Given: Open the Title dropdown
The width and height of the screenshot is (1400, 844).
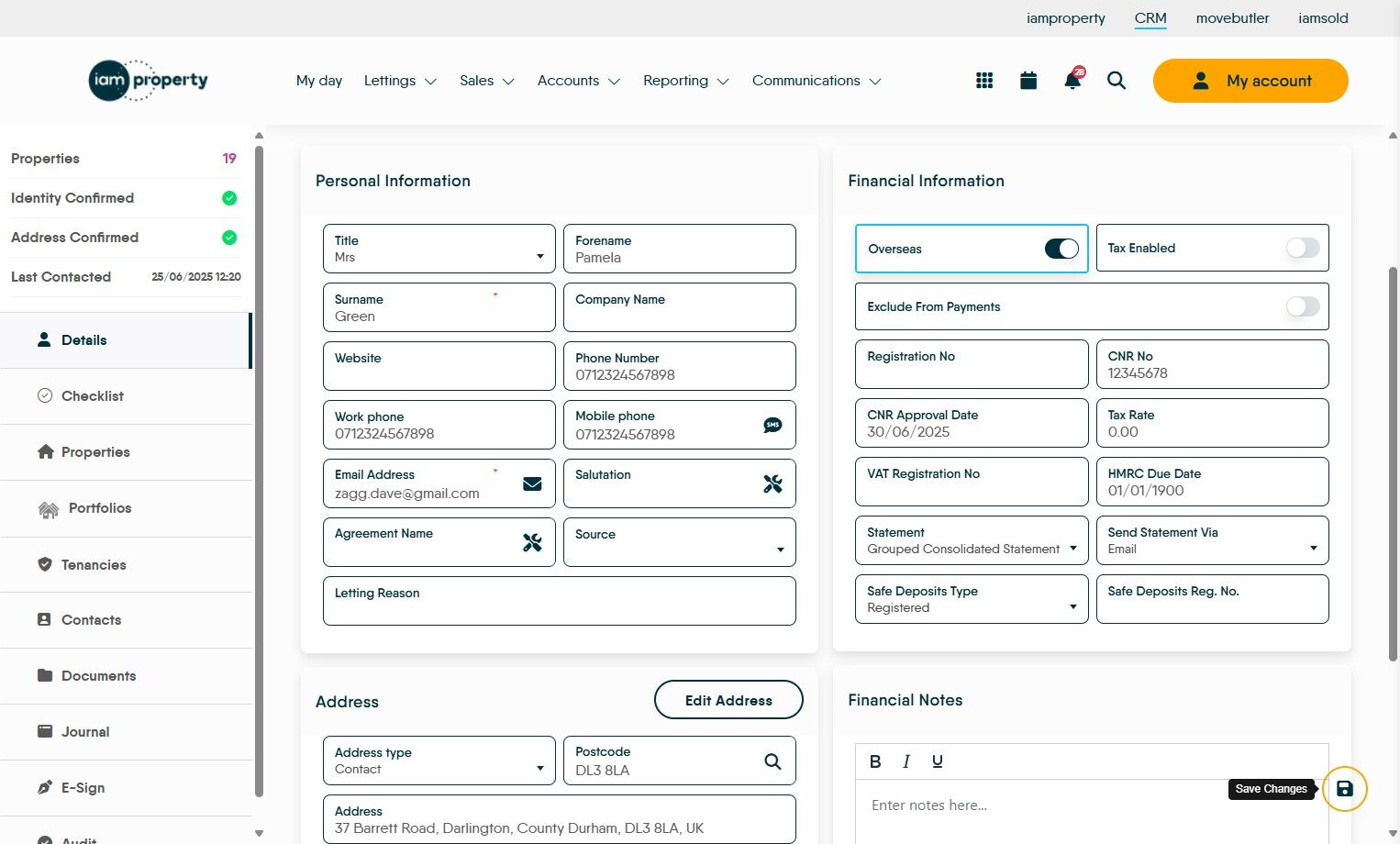Looking at the screenshot, I should coord(439,249).
